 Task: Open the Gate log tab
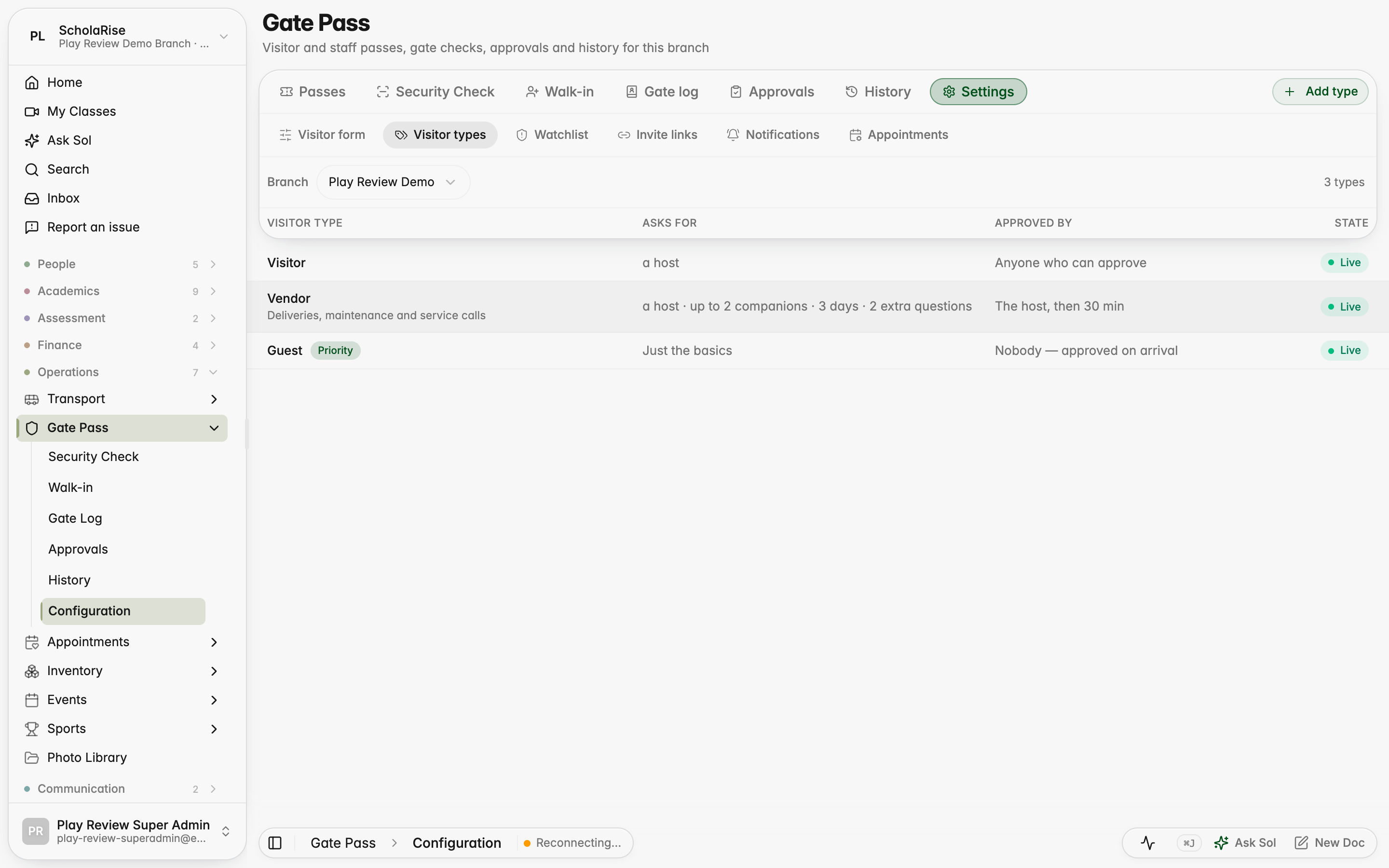(662, 92)
